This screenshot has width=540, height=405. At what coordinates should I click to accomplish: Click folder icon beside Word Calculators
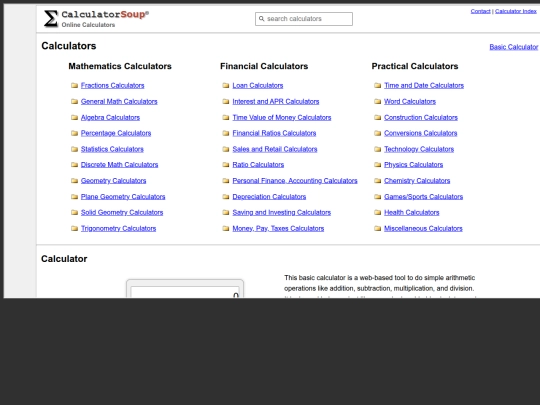[377, 101]
